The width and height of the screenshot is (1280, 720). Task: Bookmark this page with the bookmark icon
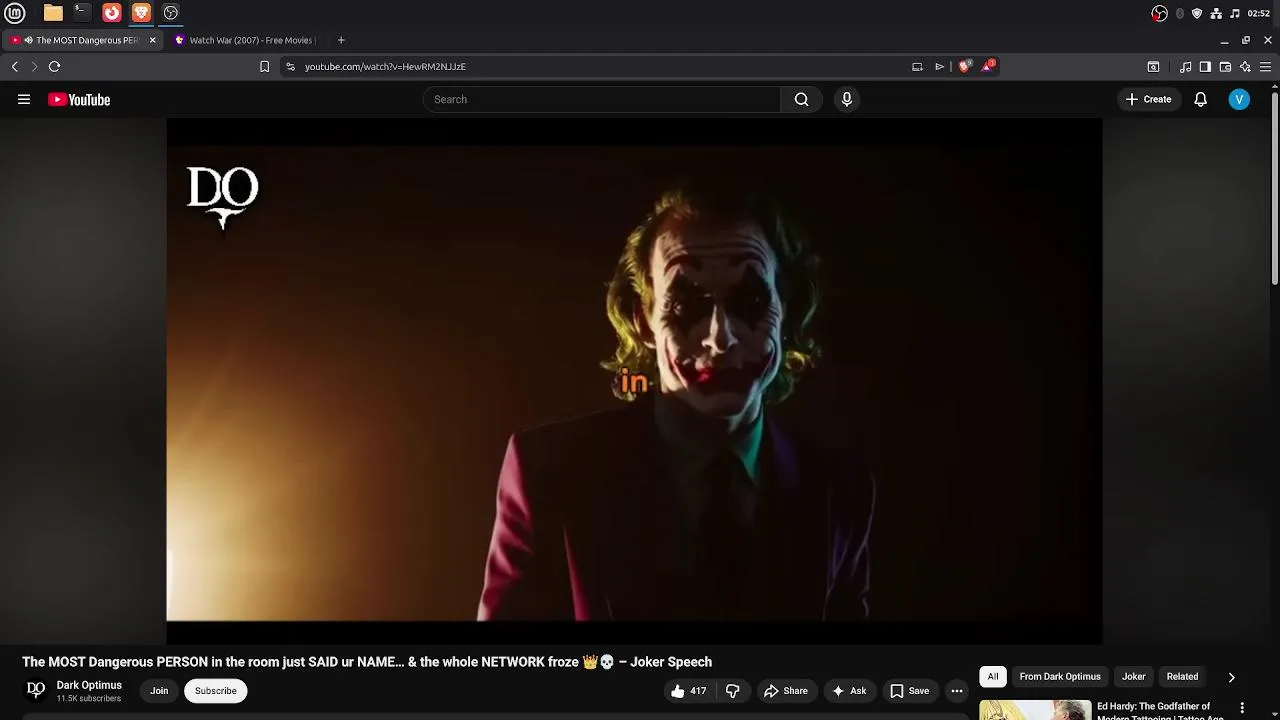264,66
